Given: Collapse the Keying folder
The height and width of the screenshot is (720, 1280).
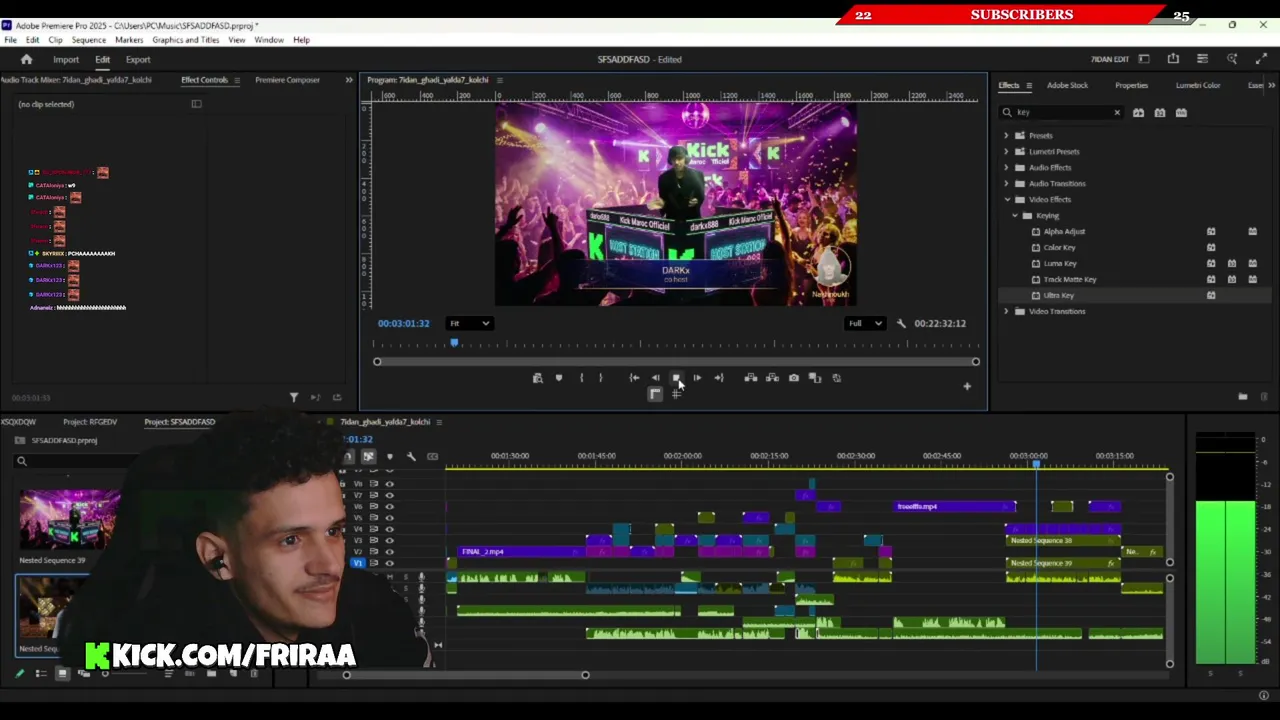Looking at the screenshot, I should point(1015,216).
